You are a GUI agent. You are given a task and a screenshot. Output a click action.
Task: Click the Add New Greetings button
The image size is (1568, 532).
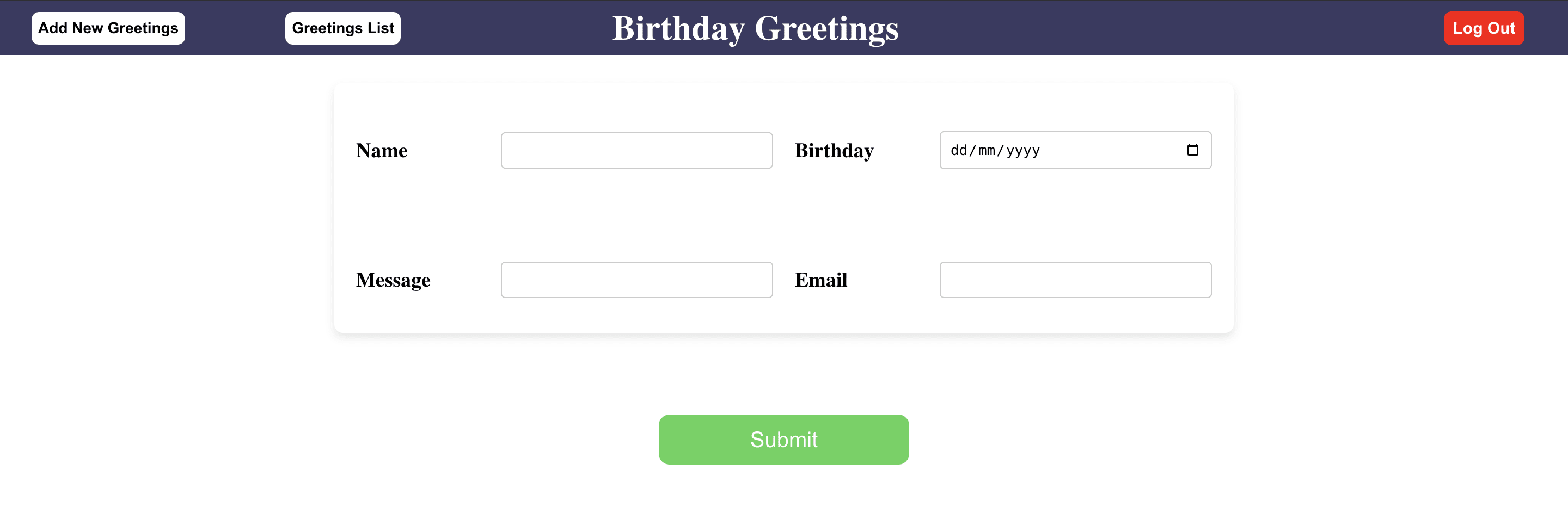click(x=108, y=29)
